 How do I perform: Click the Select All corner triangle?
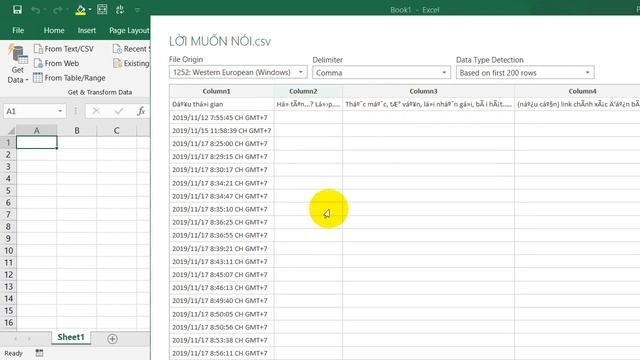click(11, 131)
